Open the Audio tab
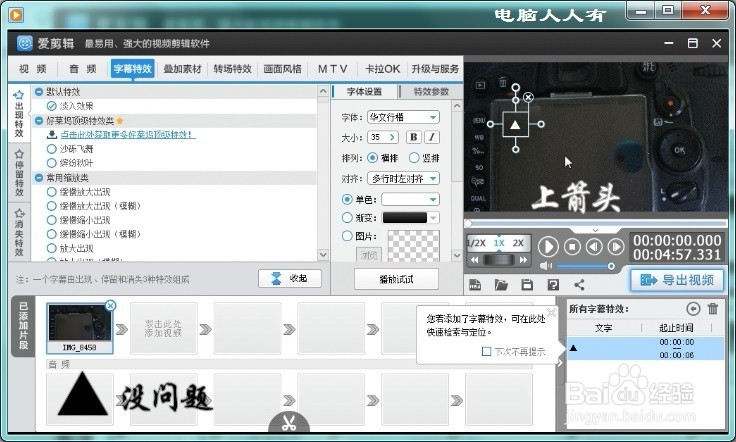Viewport: 736px width, 442px height. point(83,69)
